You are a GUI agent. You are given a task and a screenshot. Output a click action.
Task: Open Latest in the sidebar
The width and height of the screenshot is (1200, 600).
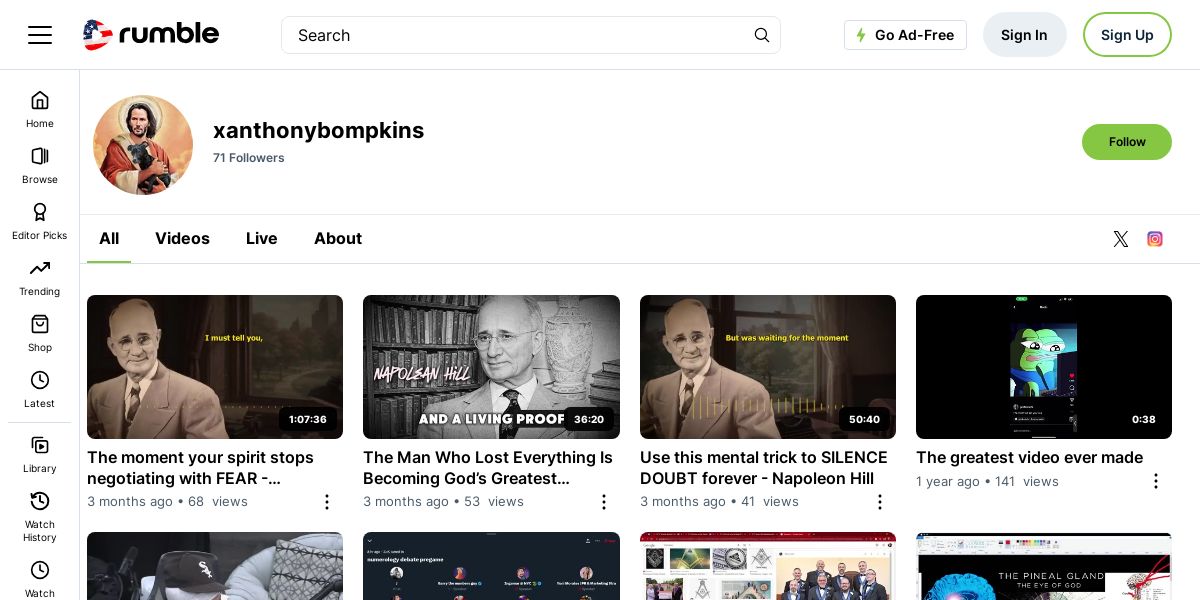pos(40,389)
